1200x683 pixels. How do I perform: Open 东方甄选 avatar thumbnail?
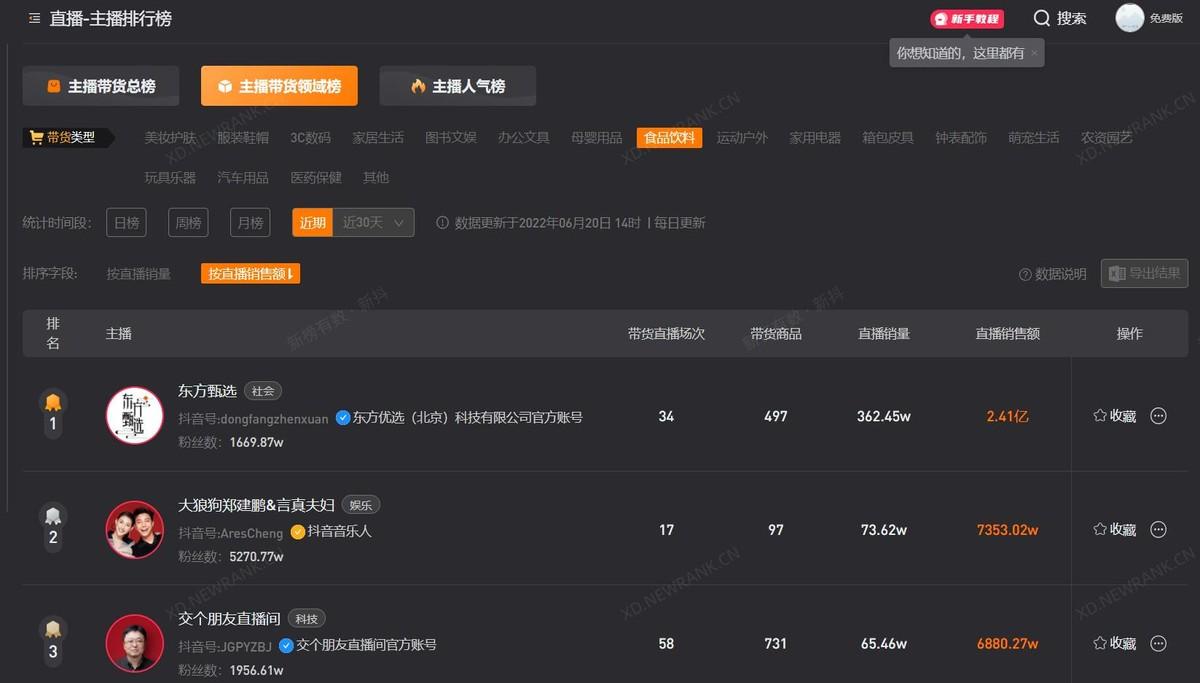click(x=135, y=415)
